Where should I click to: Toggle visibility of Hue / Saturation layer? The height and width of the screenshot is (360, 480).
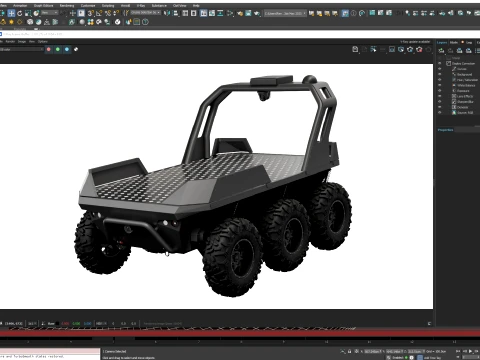[440, 80]
